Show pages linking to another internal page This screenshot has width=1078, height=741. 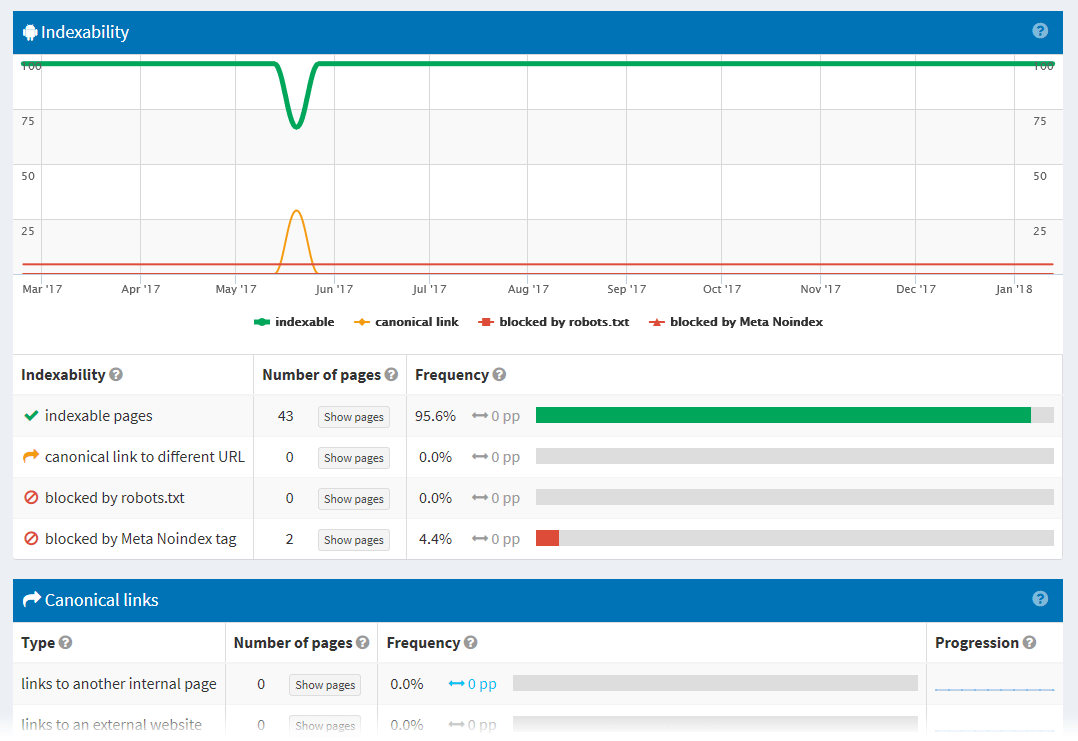pyautogui.click(x=324, y=684)
